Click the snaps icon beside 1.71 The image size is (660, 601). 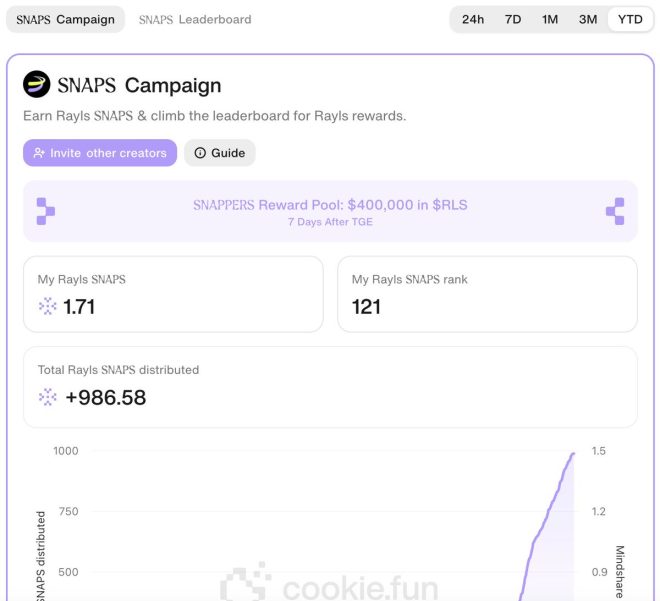[47, 307]
